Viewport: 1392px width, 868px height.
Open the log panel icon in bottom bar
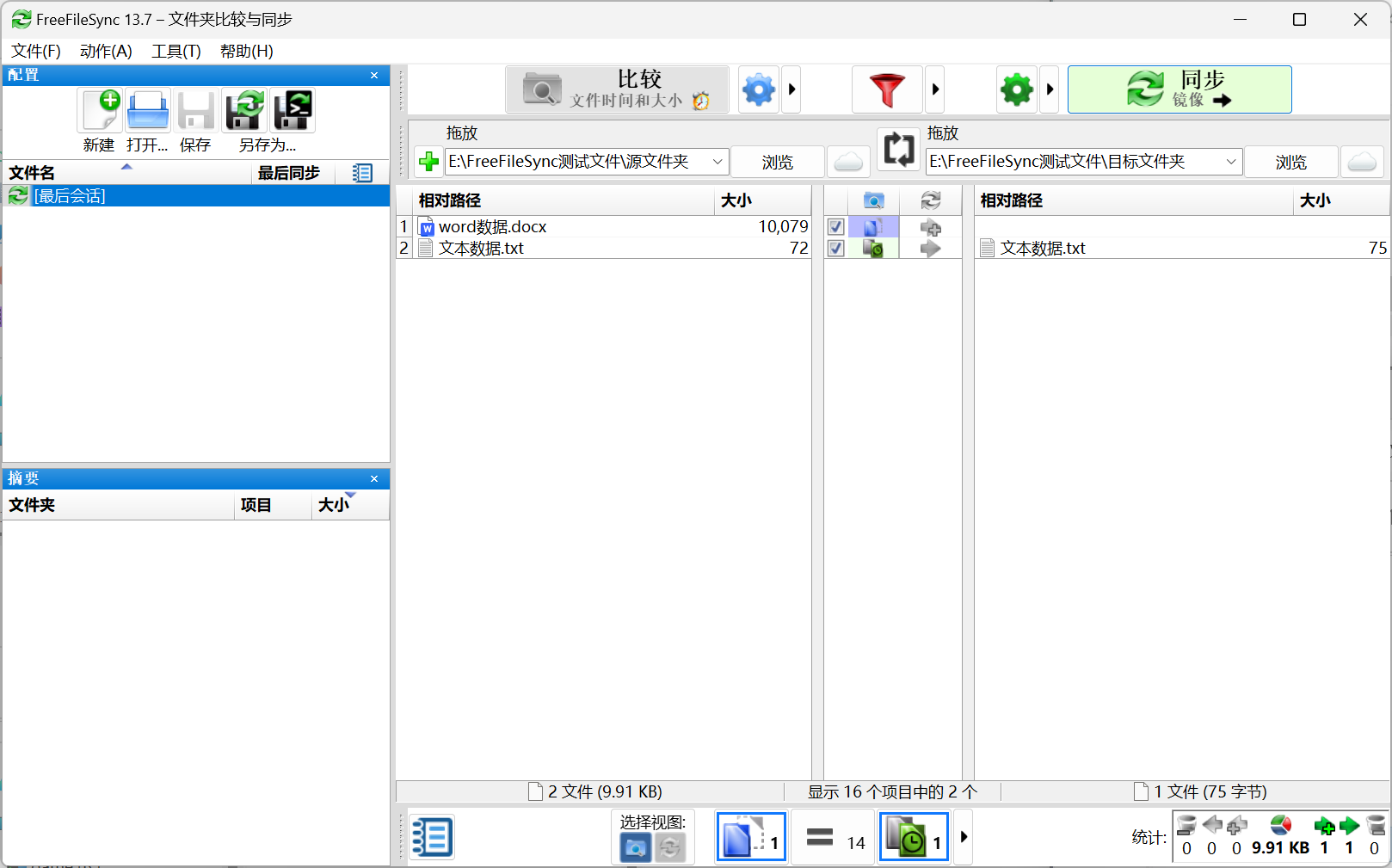432,836
